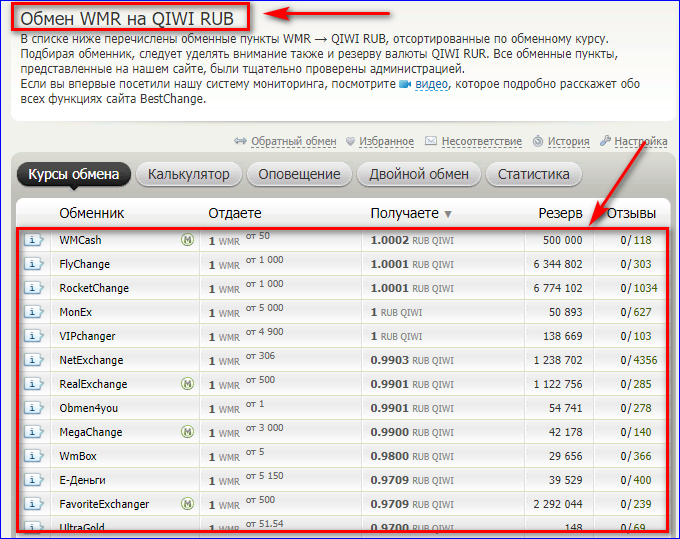Open info icon for RocketChange exchanger

click(33, 288)
